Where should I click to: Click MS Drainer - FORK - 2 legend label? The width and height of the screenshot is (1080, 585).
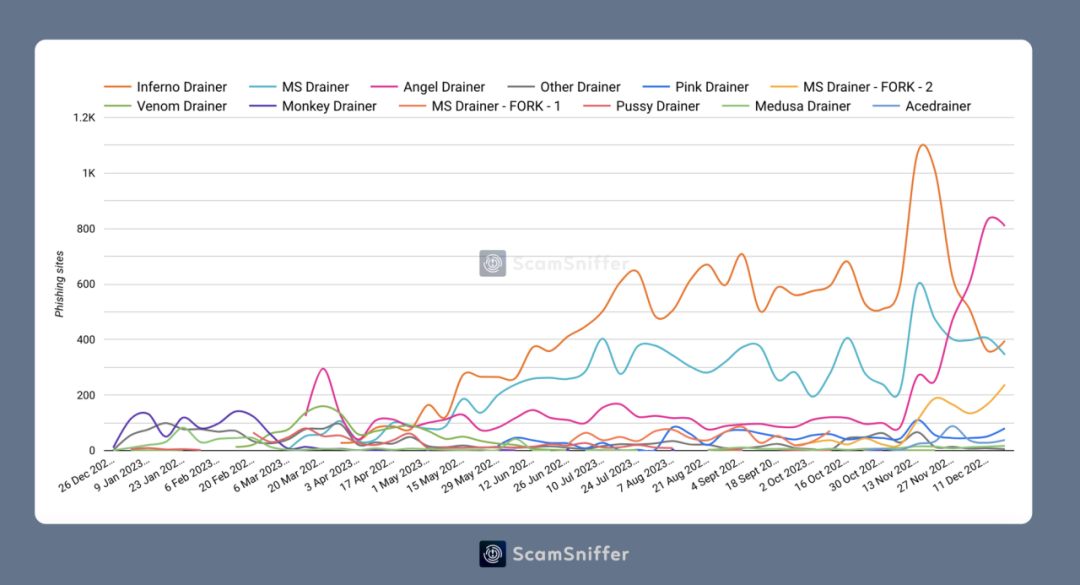pyautogui.click(x=868, y=87)
